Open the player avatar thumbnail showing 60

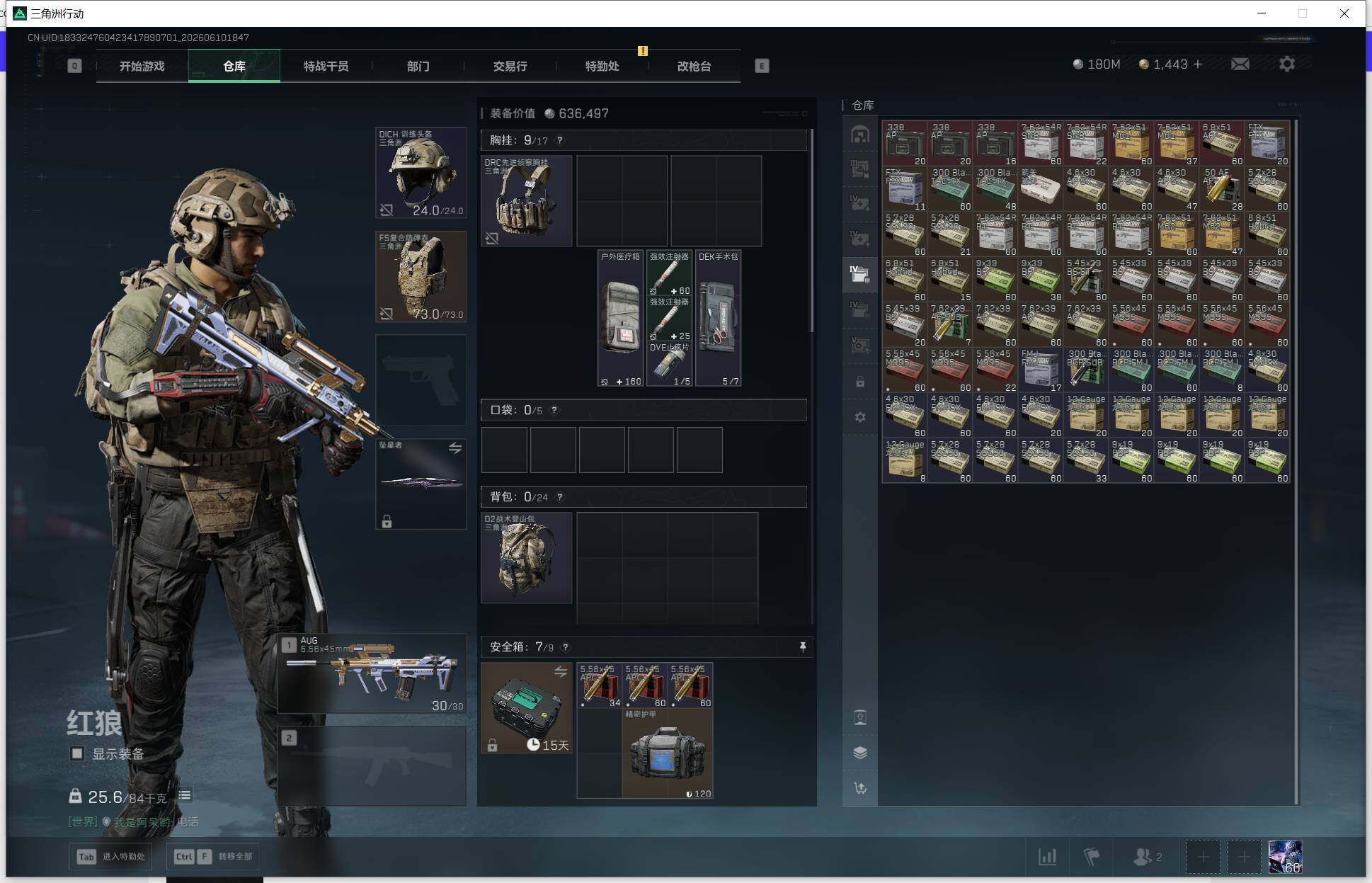coord(1285,857)
